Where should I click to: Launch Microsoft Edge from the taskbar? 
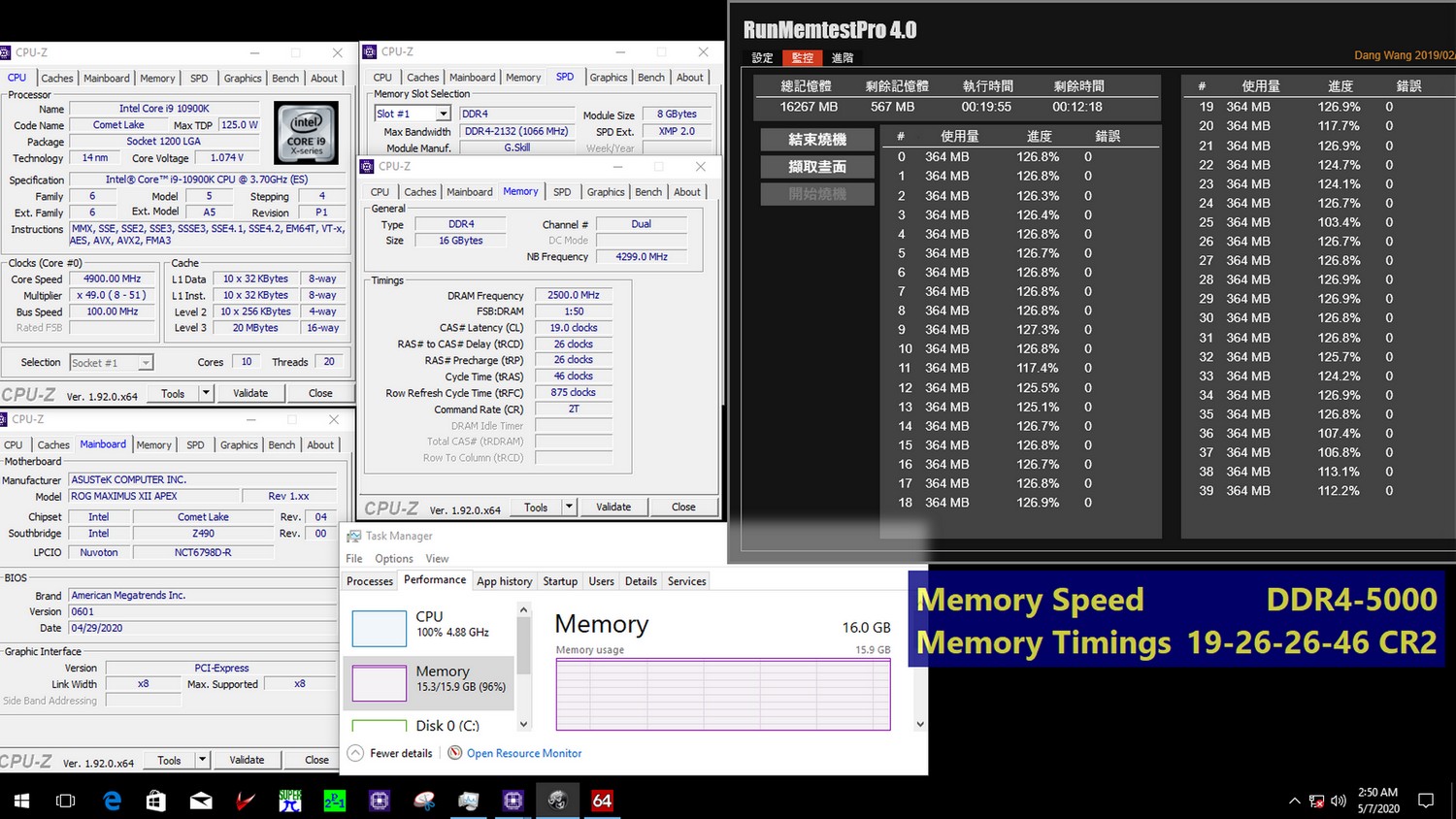click(x=113, y=801)
